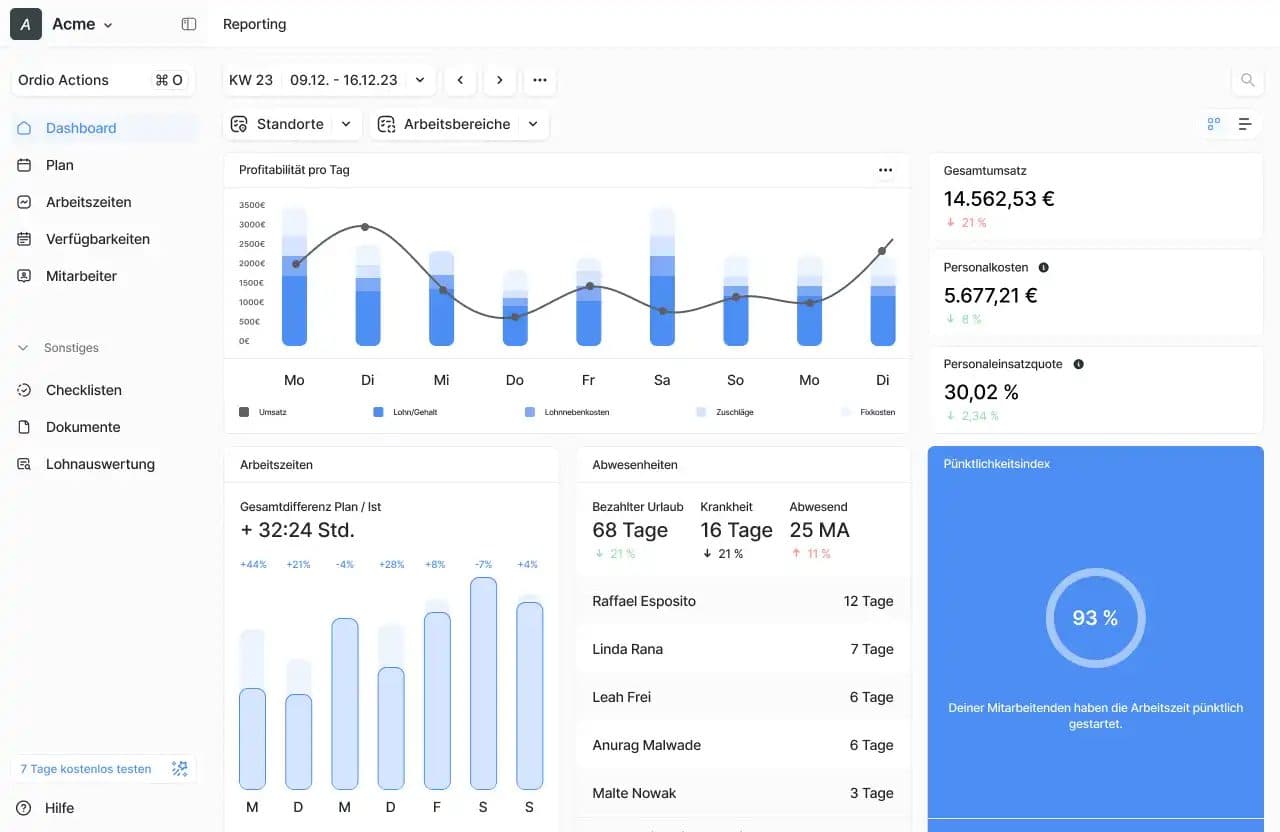Viewport: 1280px width, 832px height.
Task: Open Verfügbarkeiten in the sidebar
Action: pyautogui.click(x=103, y=239)
